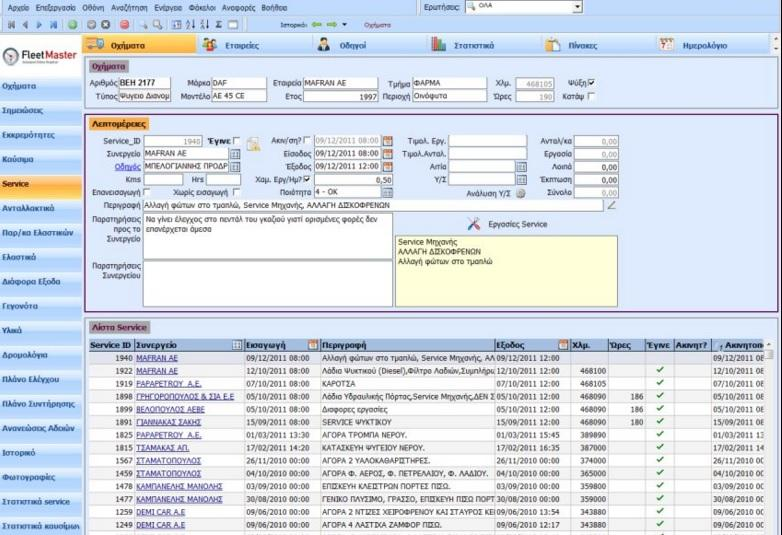The height and width of the screenshot is (535, 782).
Task: Go to last record arrow
Action: [53, 25]
